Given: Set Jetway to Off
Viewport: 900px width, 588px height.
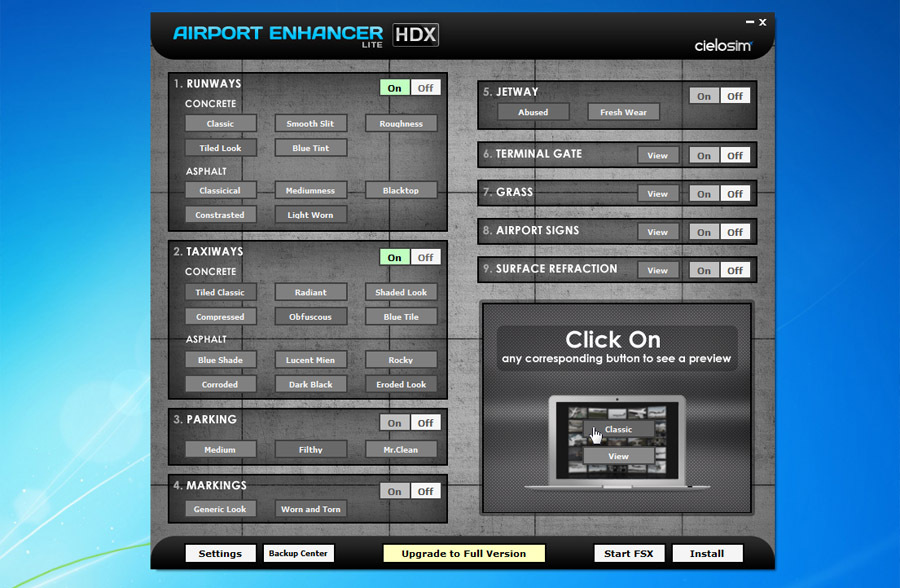Looking at the screenshot, I should (x=735, y=96).
